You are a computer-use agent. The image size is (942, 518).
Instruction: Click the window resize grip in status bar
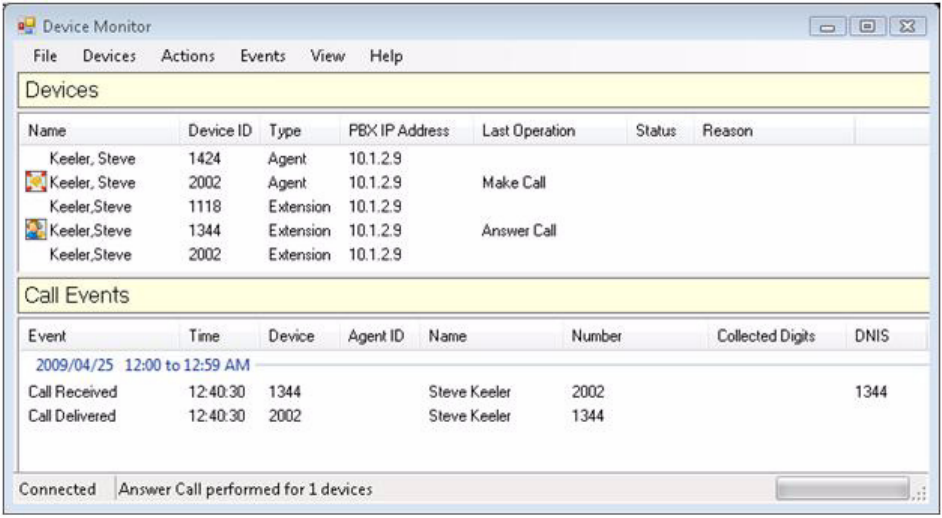point(920,493)
